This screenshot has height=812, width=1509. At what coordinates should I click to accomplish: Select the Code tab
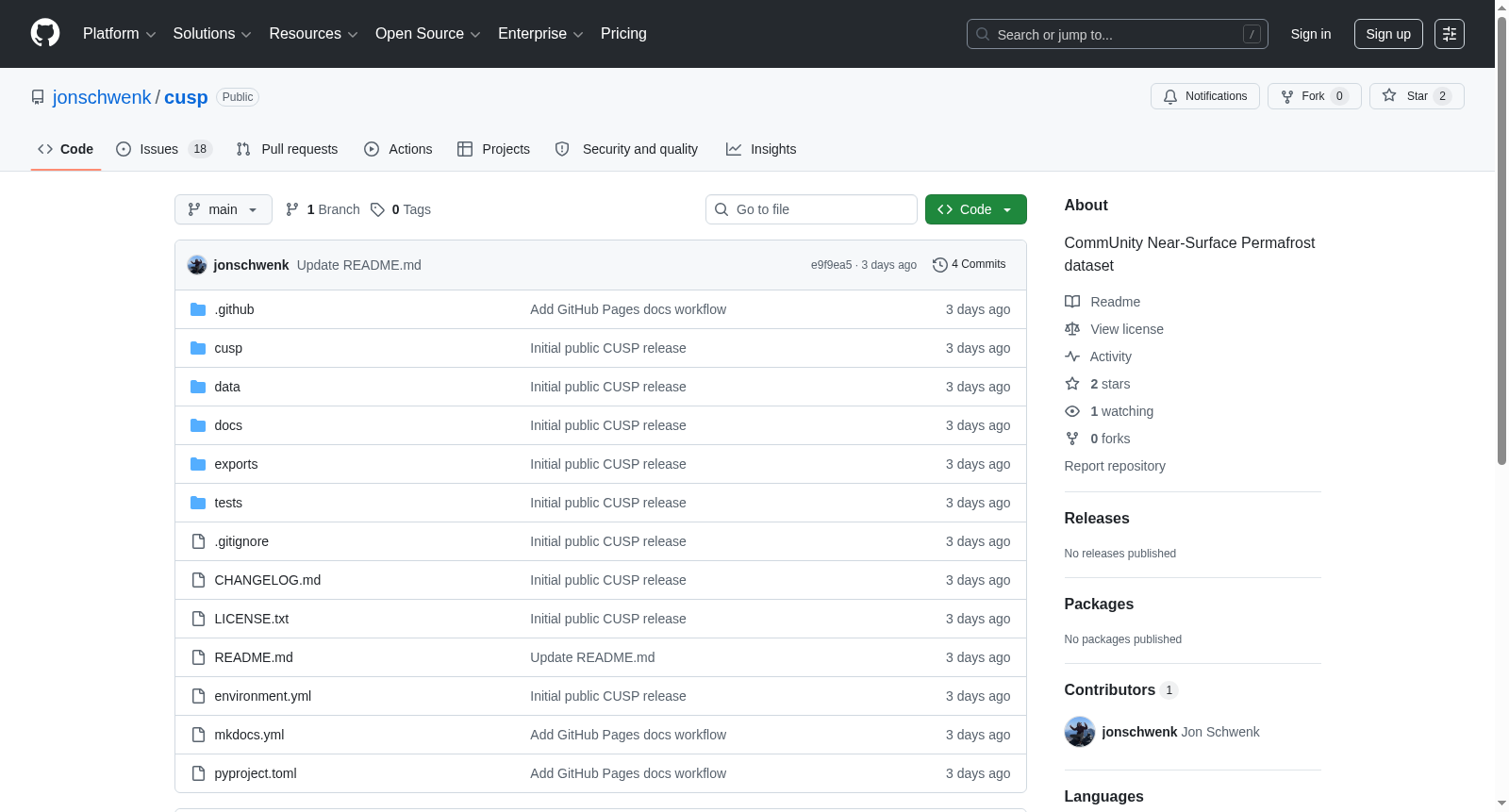(66, 149)
